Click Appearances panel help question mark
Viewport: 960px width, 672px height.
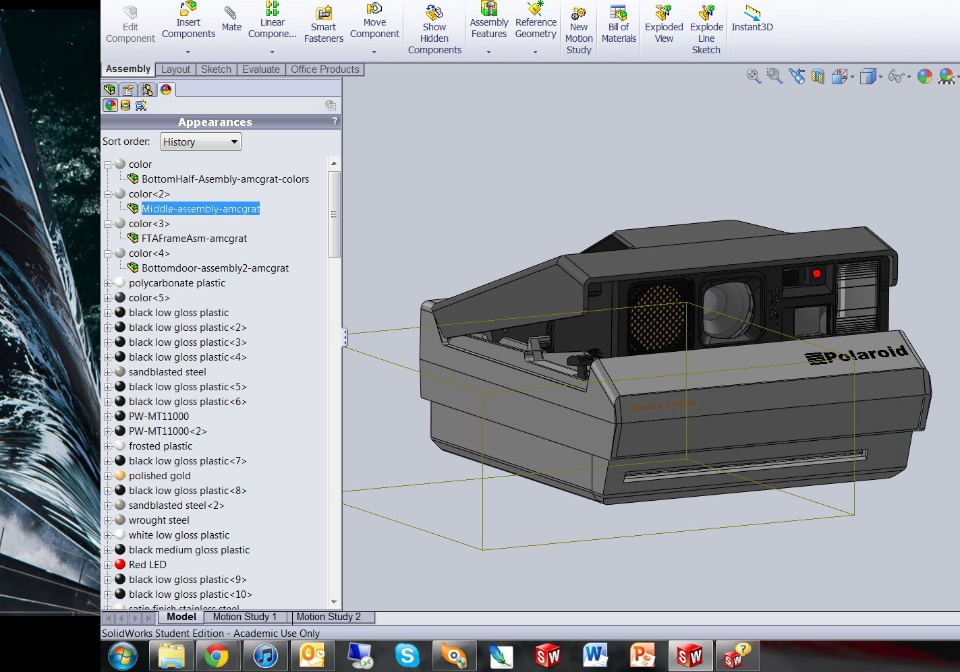point(334,121)
